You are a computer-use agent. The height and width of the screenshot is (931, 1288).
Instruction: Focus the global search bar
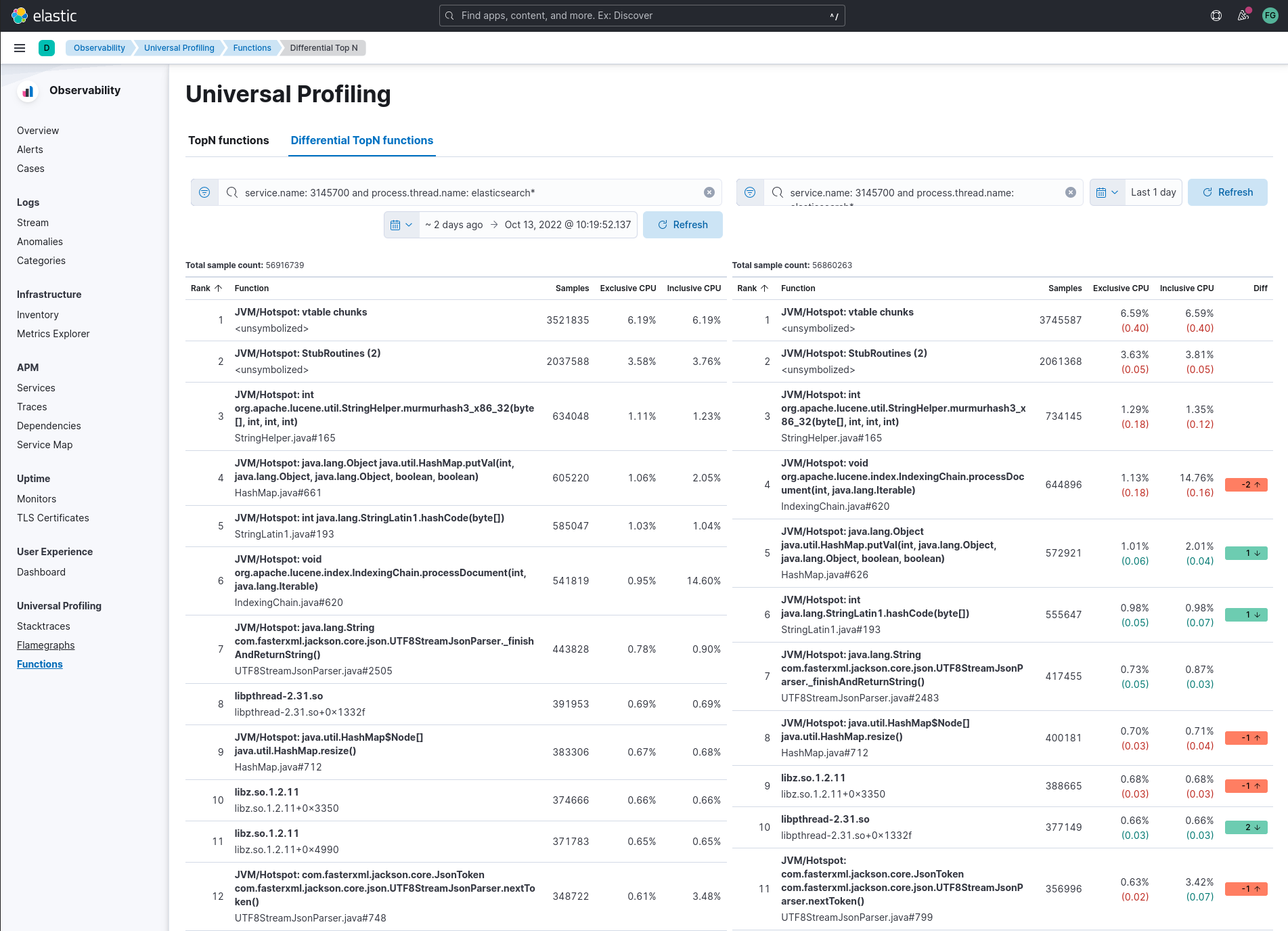[642, 16]
